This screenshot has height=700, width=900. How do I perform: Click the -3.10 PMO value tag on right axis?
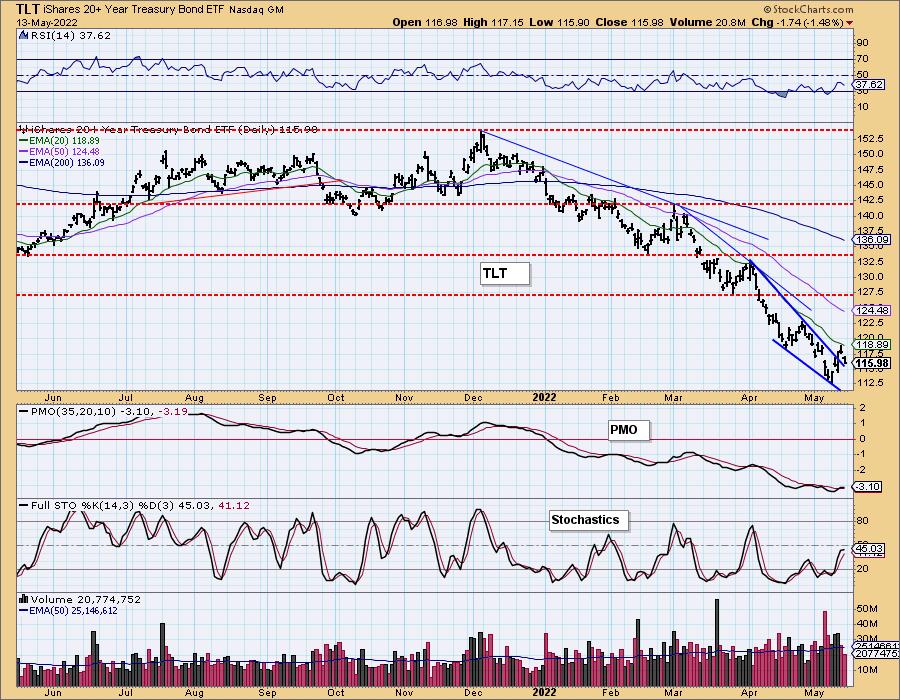pos(868,487)
